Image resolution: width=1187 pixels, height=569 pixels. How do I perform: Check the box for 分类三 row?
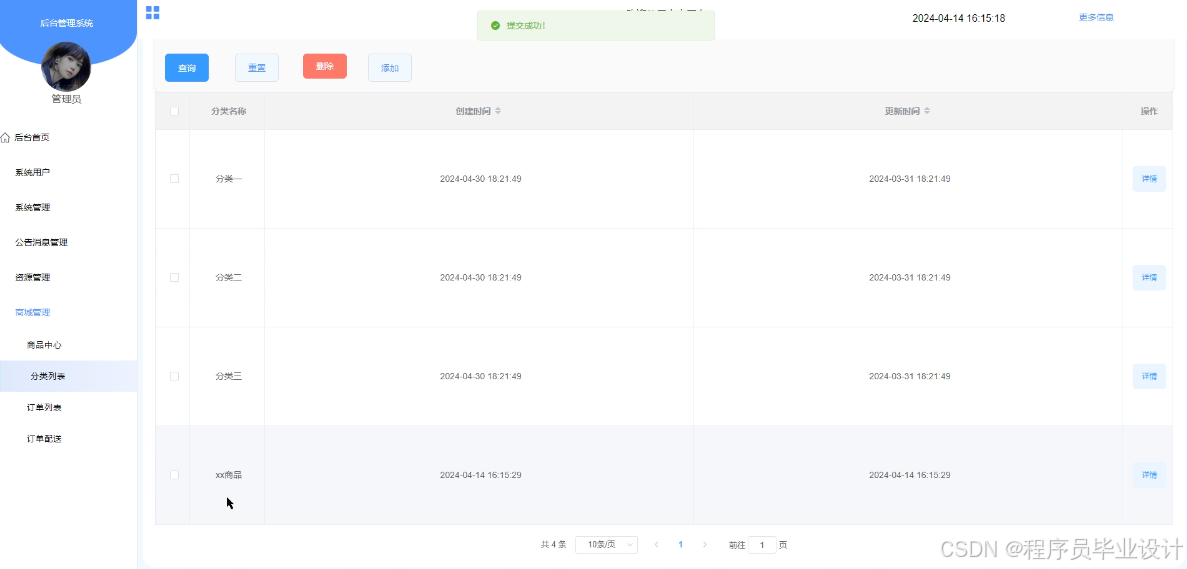pos(175,376)
